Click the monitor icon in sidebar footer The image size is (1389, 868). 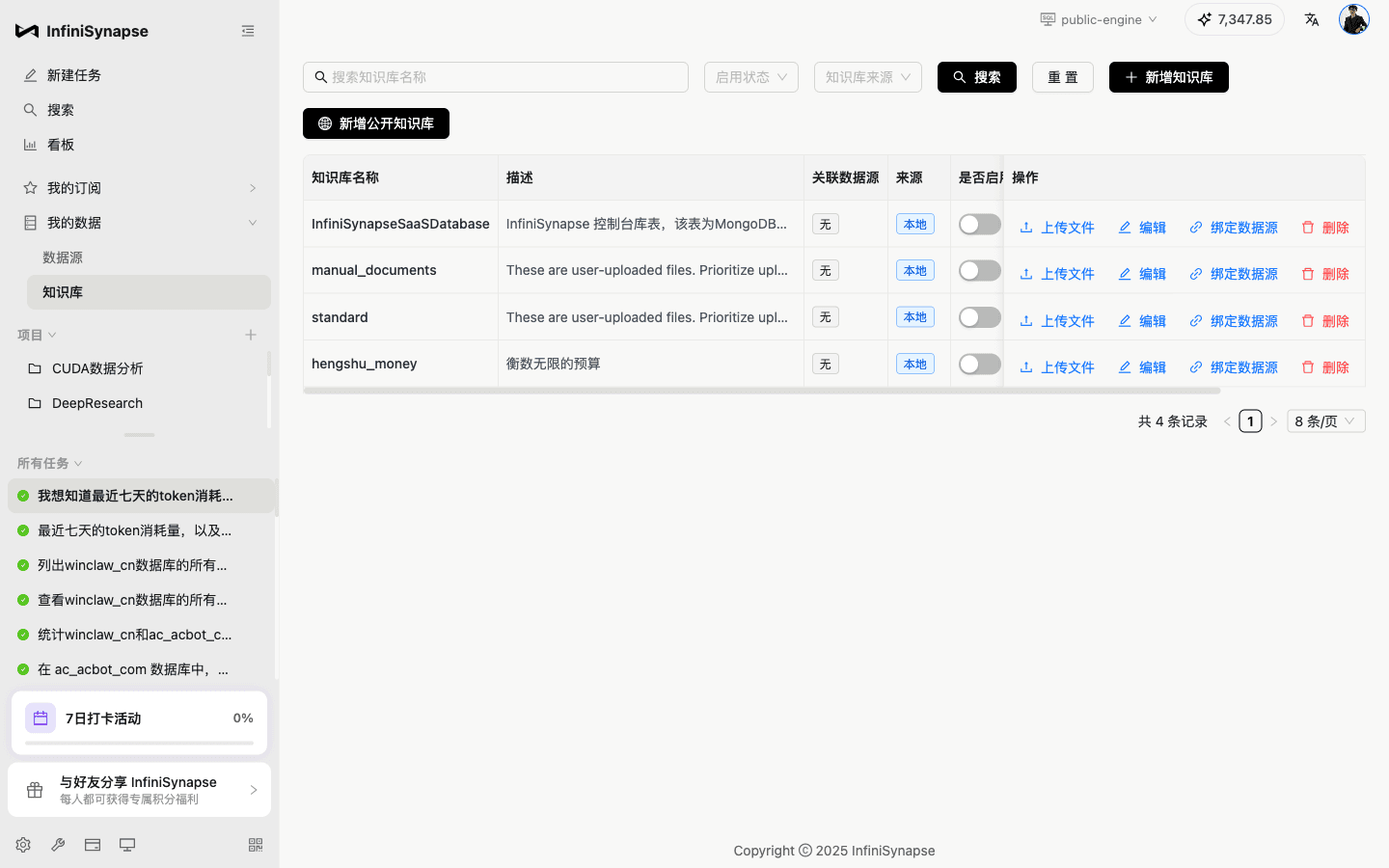127,845
